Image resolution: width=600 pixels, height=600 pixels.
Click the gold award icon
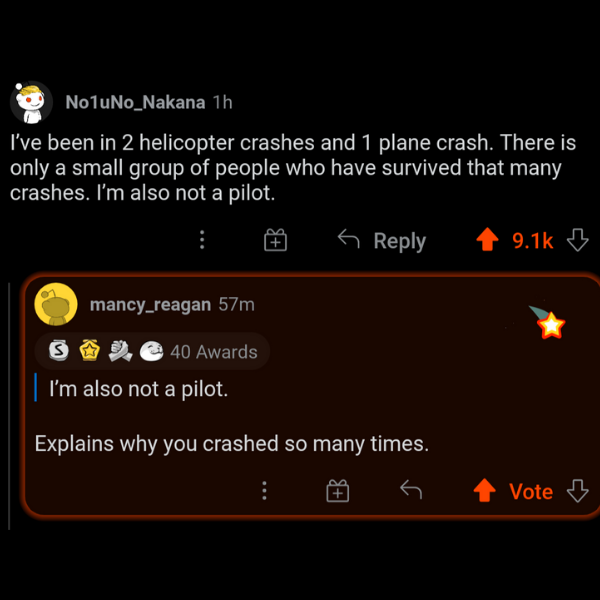[x=88, y=351]
